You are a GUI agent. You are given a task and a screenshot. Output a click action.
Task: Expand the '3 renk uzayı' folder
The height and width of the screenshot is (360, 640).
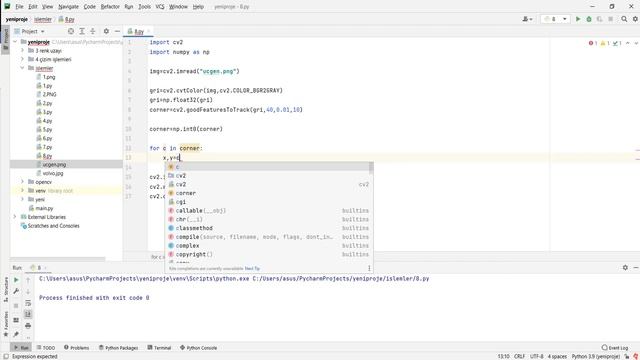(22, 51)
